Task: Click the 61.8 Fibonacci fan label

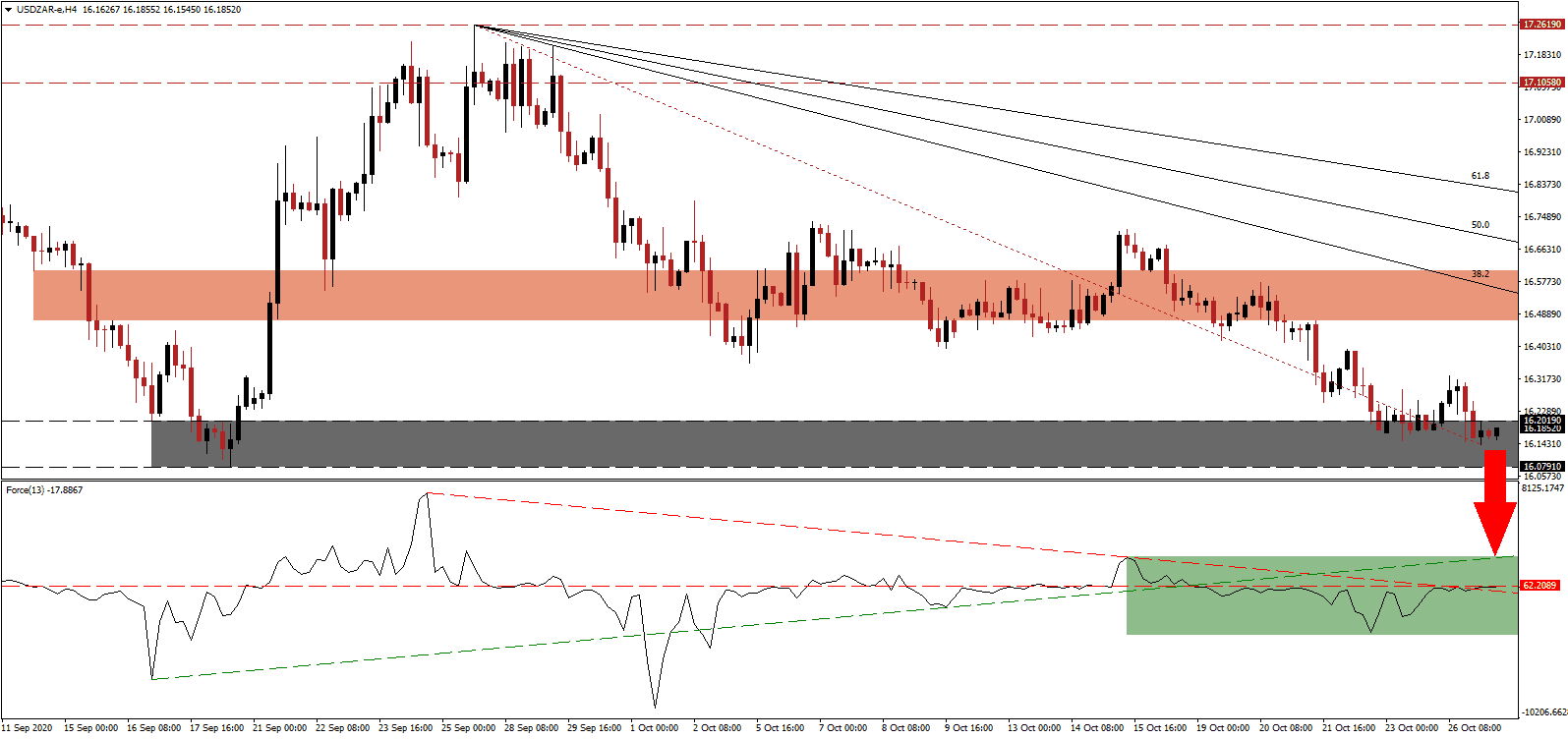Action: pyautogui.click(x=1480, y=176)
